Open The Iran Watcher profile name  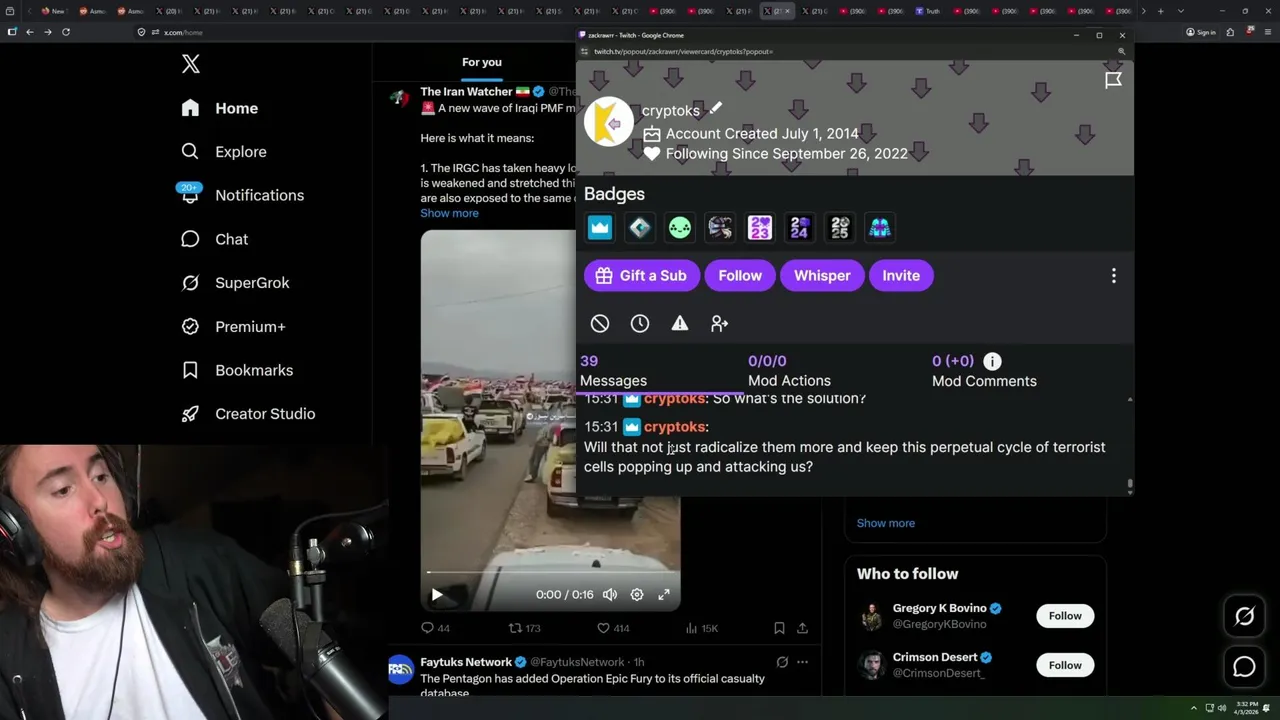[466, 92]
